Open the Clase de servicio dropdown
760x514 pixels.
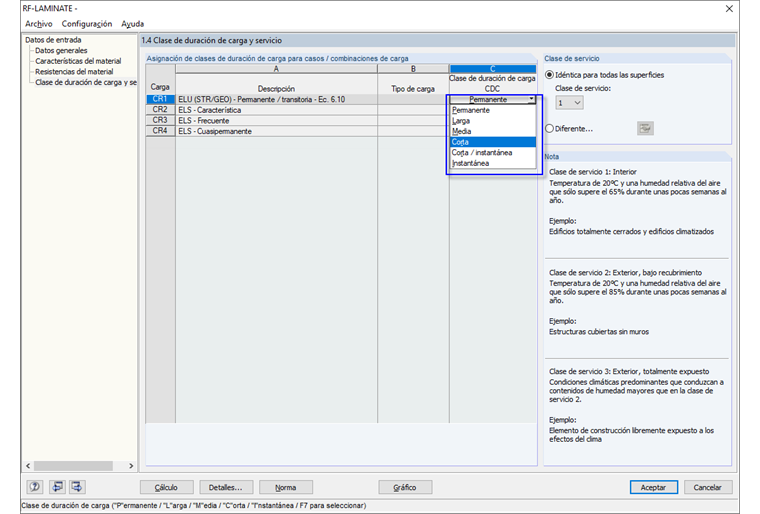570,103
